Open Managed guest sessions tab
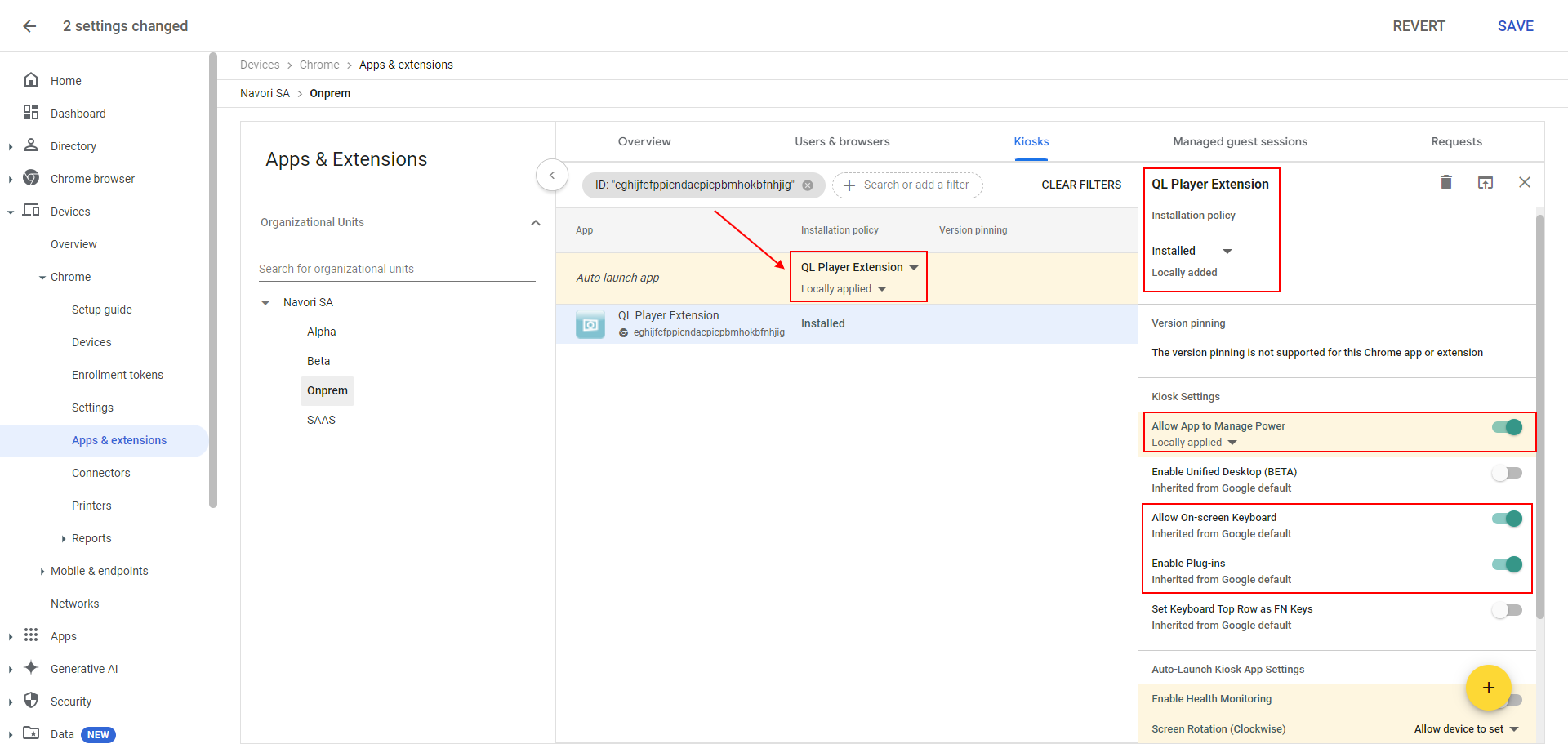 (1240, 141)
